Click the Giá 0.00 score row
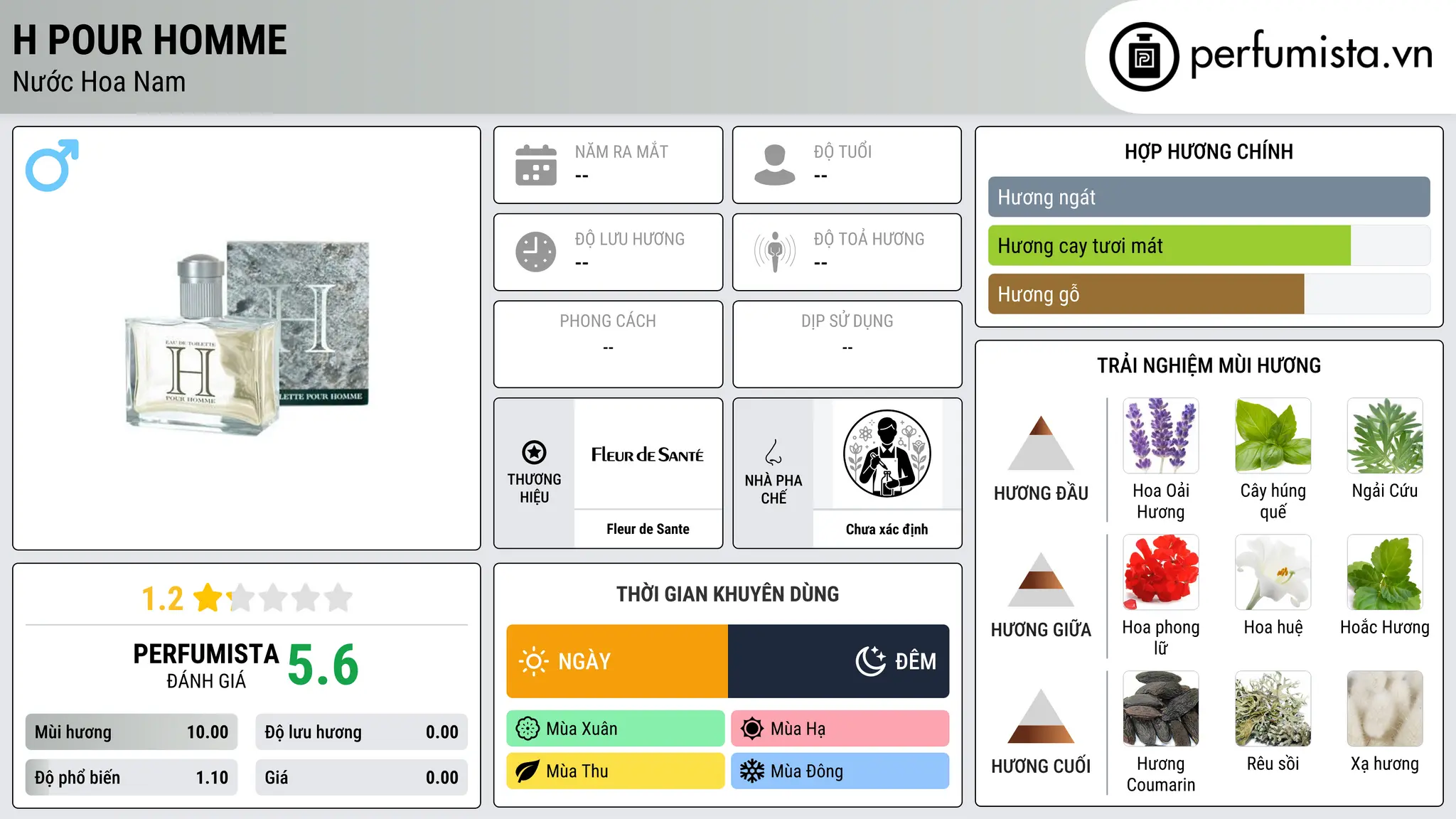1456x819 pixels. 362,778
